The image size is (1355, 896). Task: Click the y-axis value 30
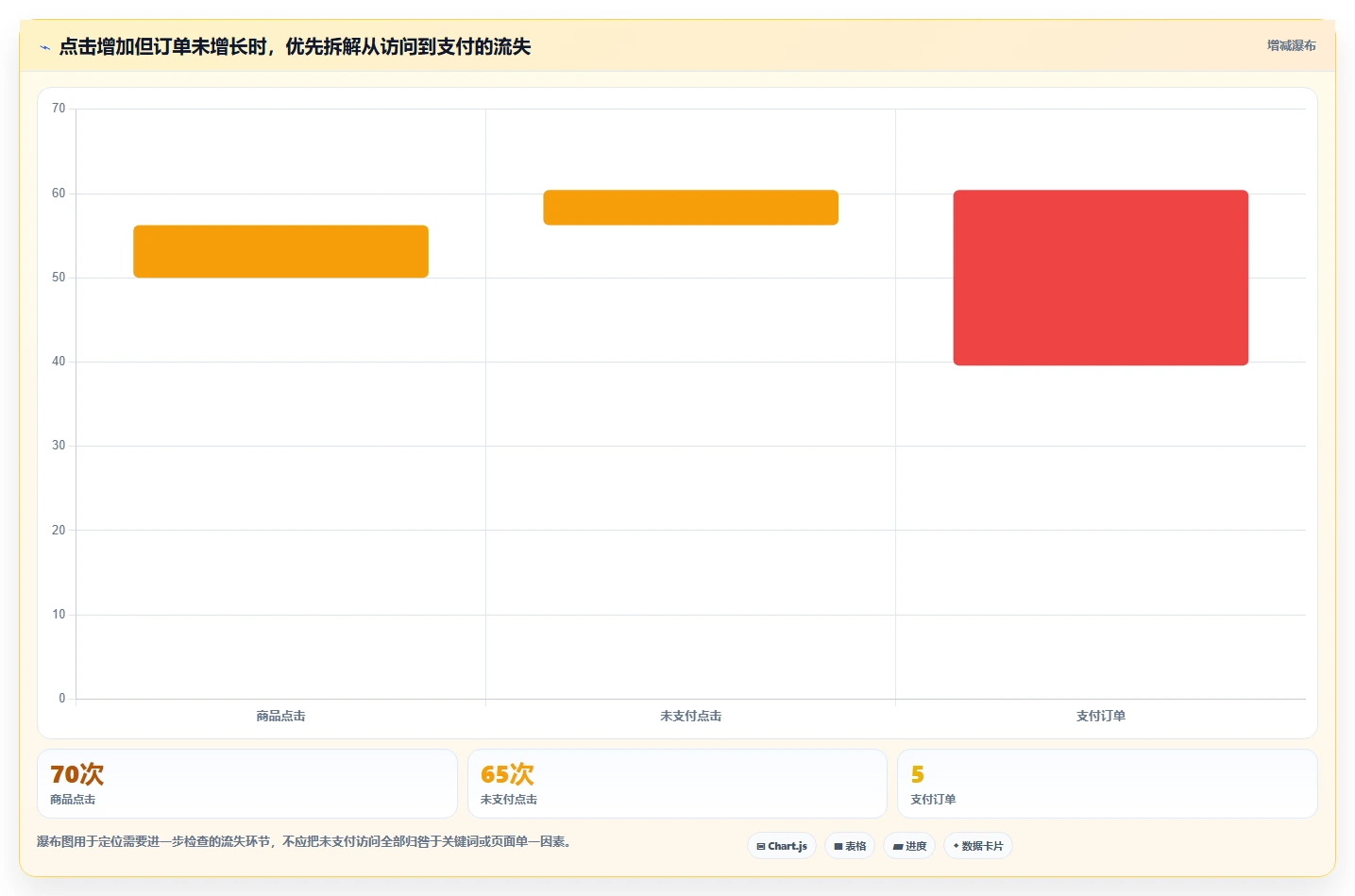coord(59,446)
